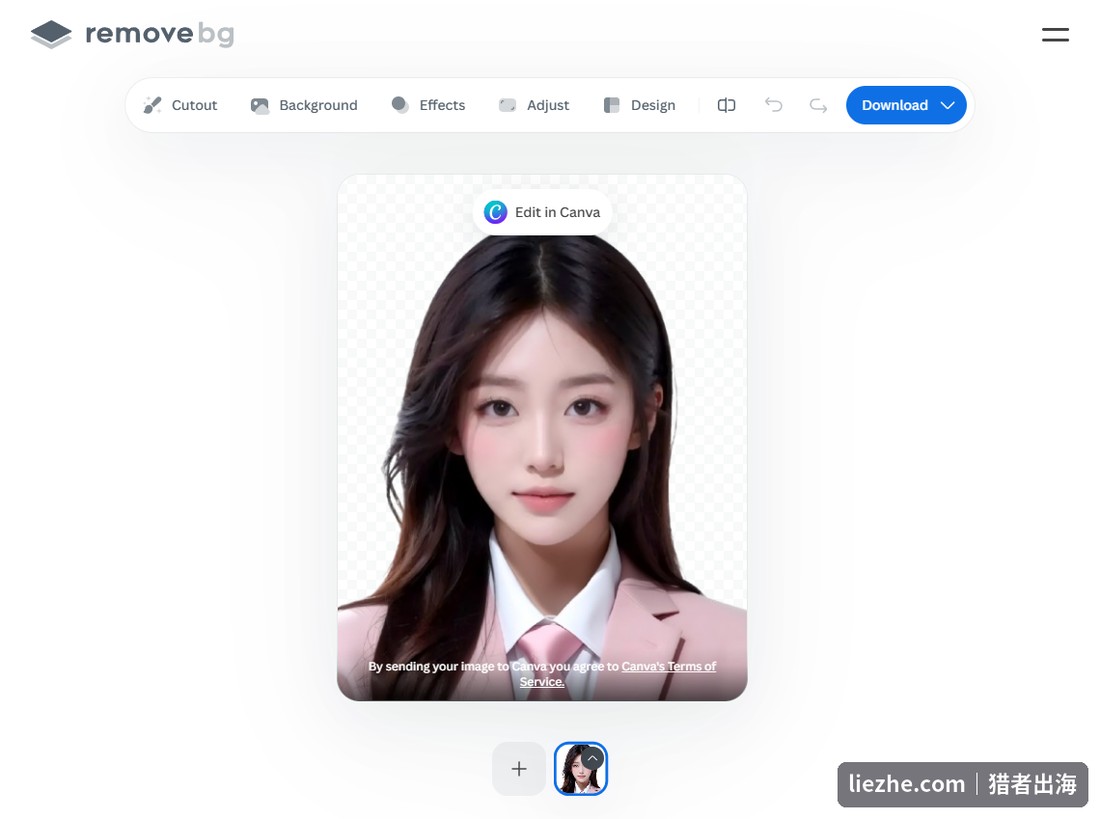The image size is (1100, 819).
Task: Click Edit in Canva button
Action: point(542,212)
